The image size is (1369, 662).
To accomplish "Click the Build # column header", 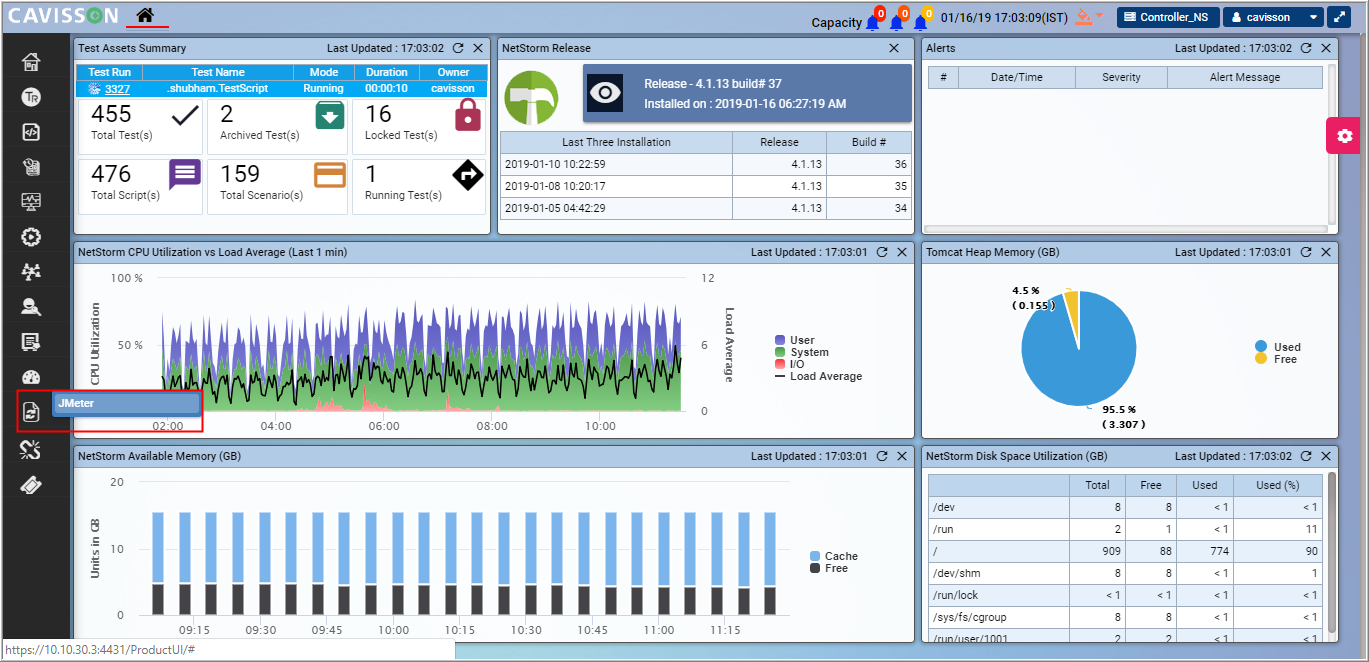I will [x=869, y=142].
